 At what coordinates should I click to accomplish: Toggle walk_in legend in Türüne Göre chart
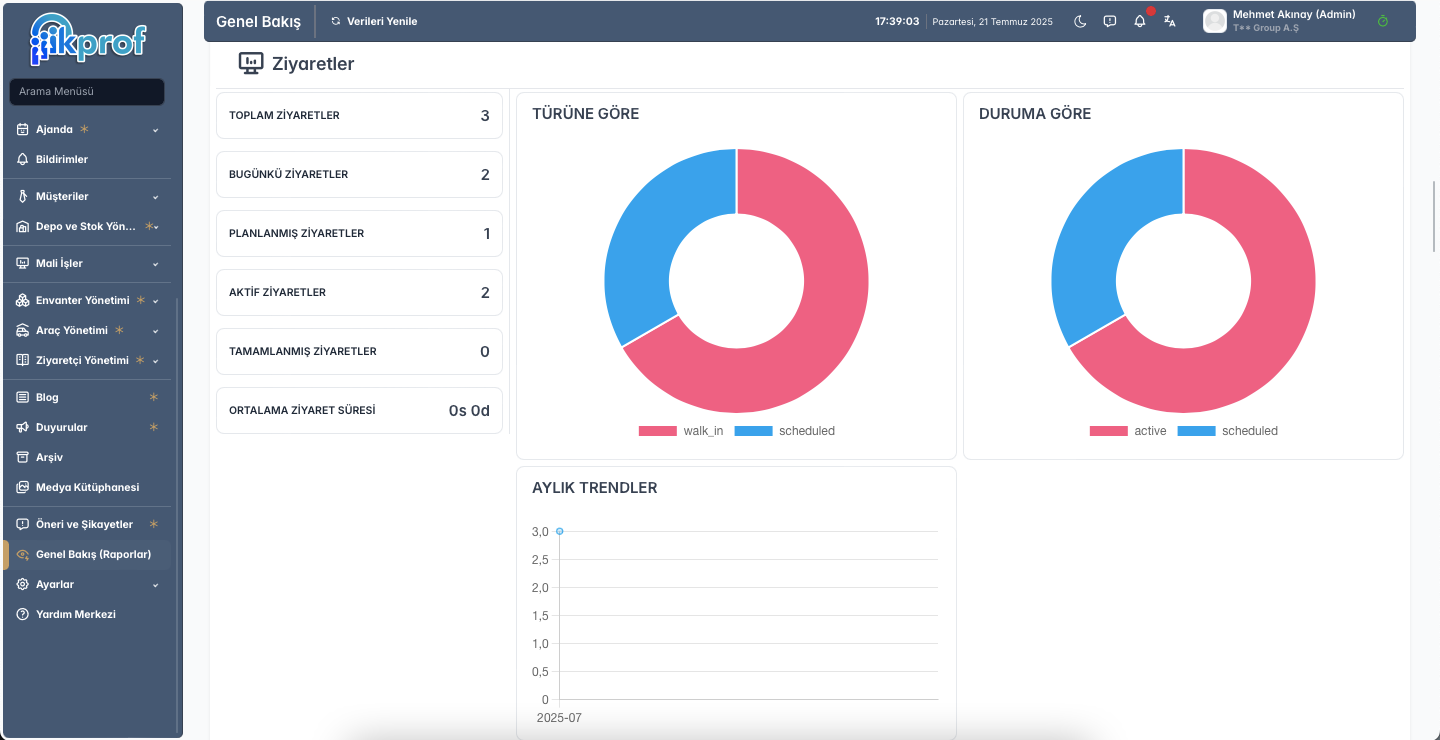(681, 431)
